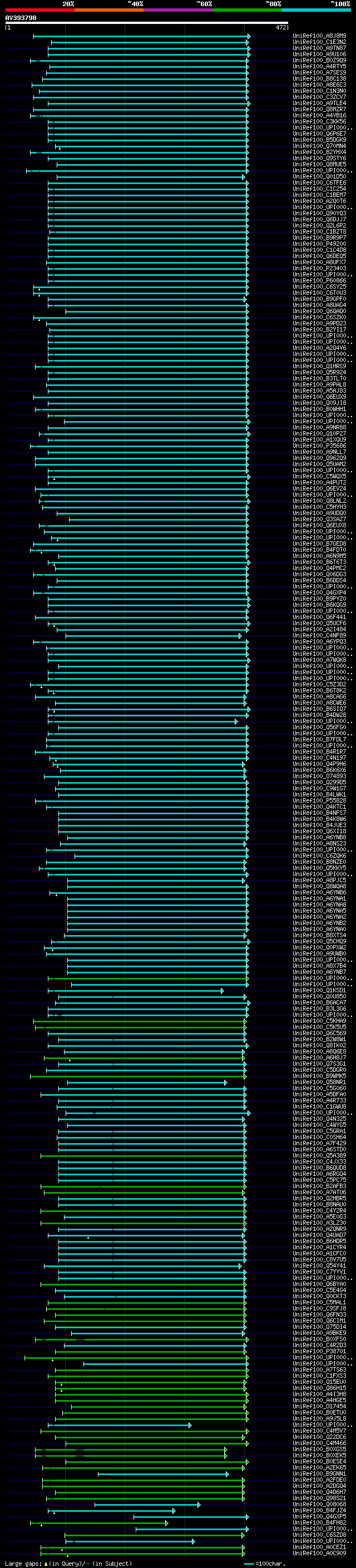
Task: Open hit UniRef100_Q6EV24
Action: 319,489
